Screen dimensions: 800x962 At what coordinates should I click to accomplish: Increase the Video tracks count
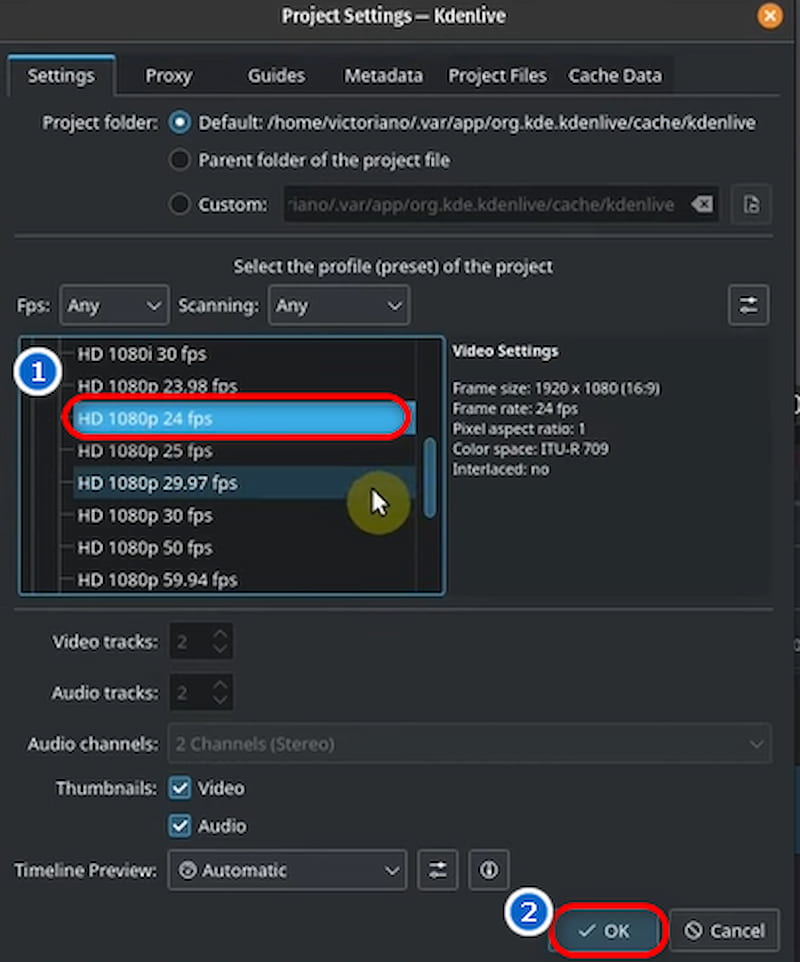(x=220, y=634)
